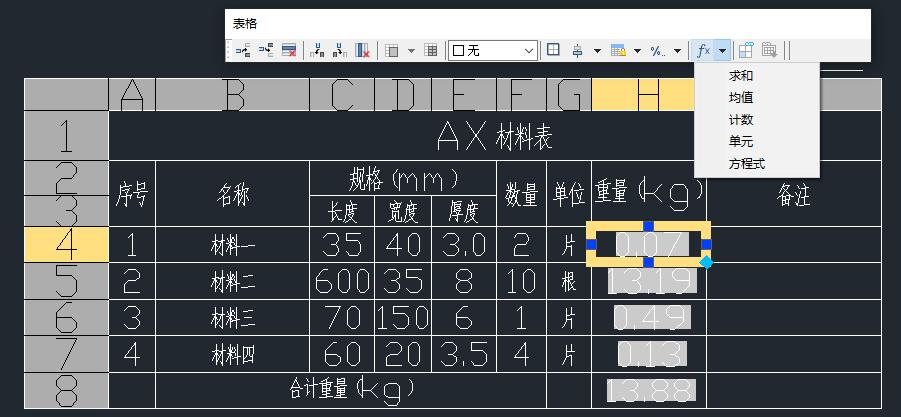Click the 材料一 name cell
This screenshot has height=417, width=901.
pos(232,245)
